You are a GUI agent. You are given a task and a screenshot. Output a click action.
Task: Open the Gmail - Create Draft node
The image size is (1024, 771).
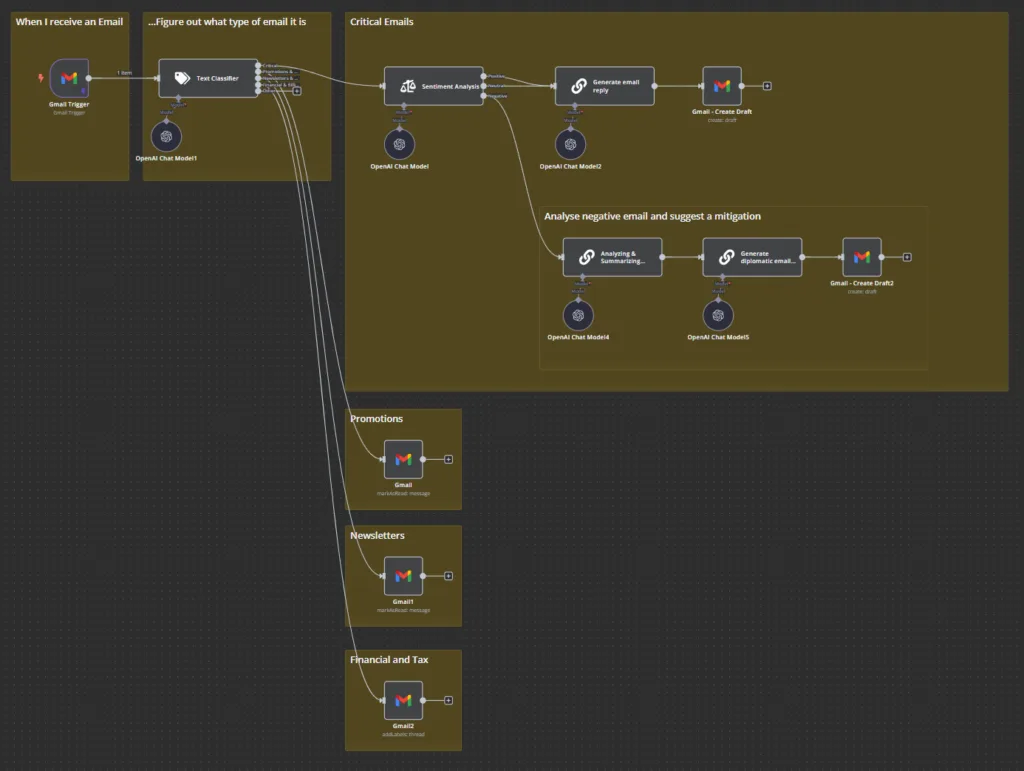click(x=722, y=86)
